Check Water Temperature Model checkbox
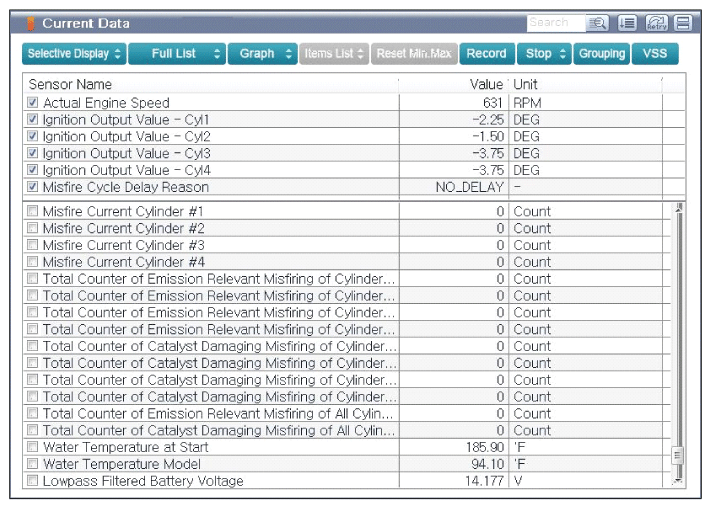This screenshot has width=711, height=509. click(32, 463)
